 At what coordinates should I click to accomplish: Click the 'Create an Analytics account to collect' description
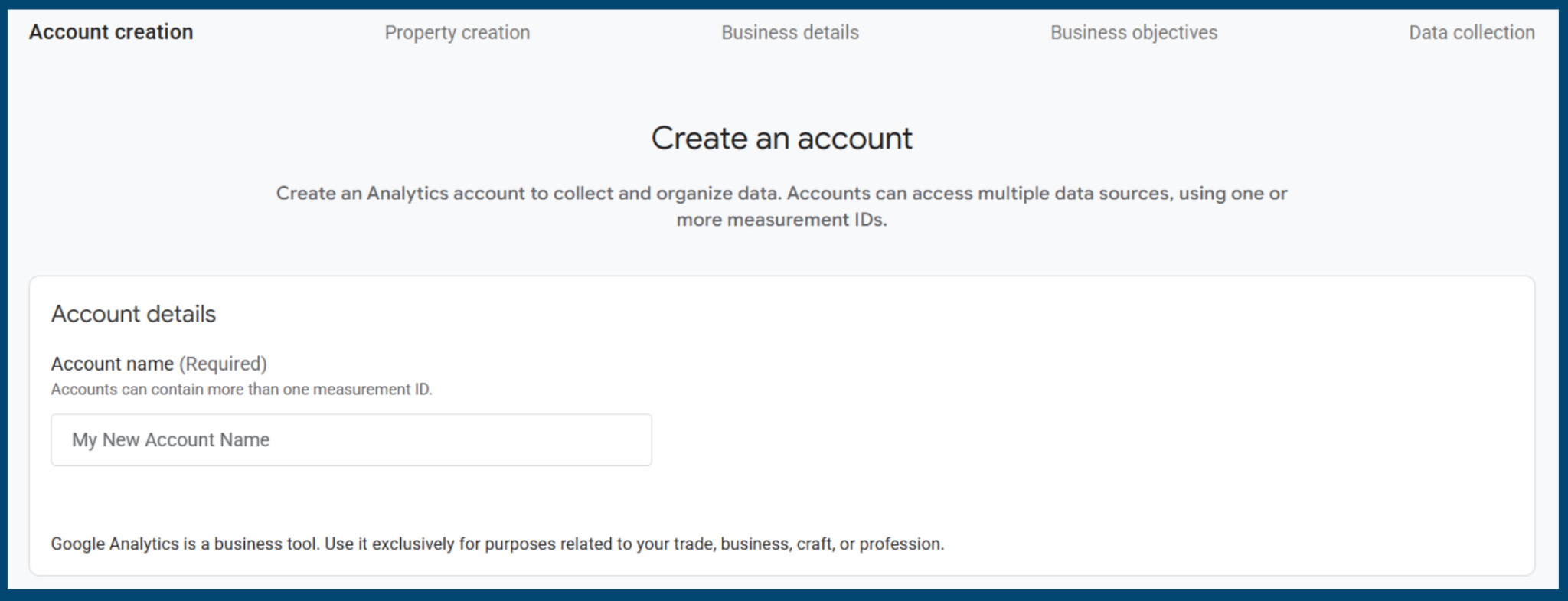[782, 207]
